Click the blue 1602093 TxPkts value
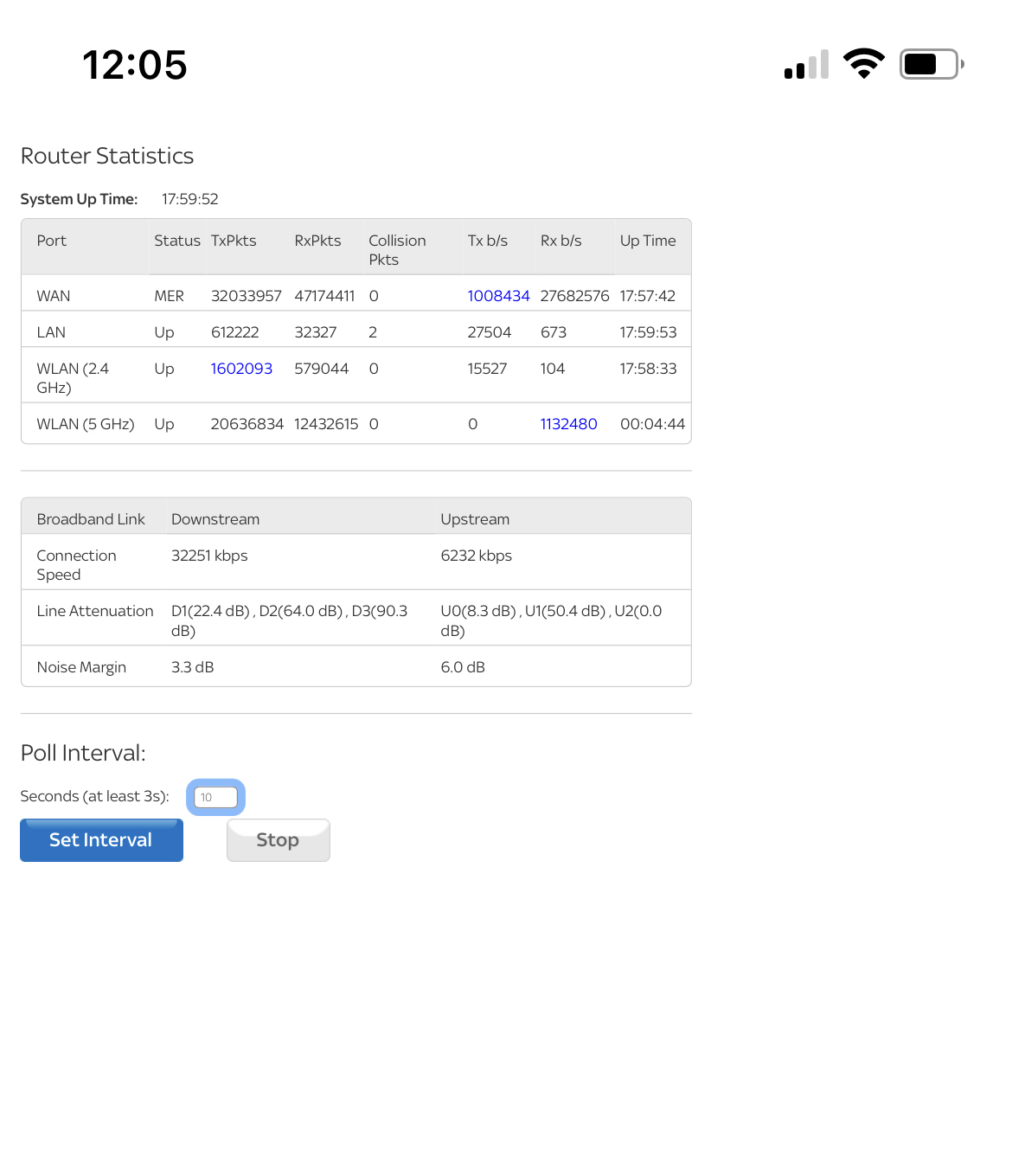Viewport: 1012px width, 1176px height. [x=241, y=369]
